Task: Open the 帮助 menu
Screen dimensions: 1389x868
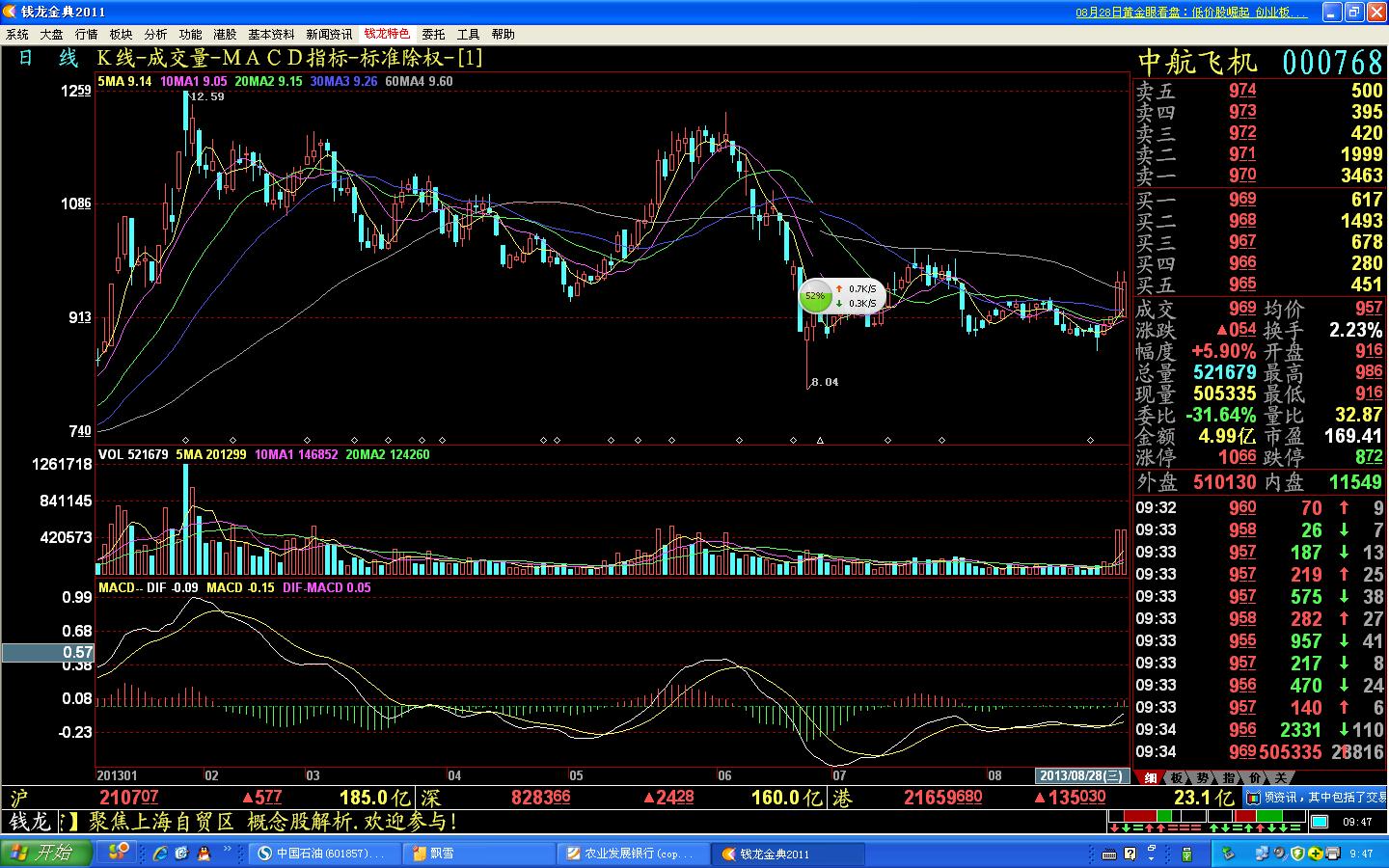Action: tap(503, 34)
